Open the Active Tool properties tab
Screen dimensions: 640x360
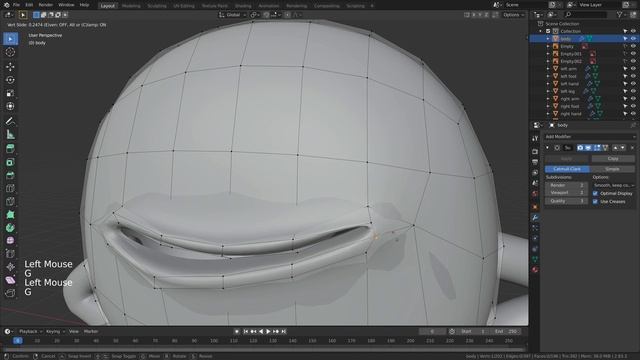(x=535, y=139)
